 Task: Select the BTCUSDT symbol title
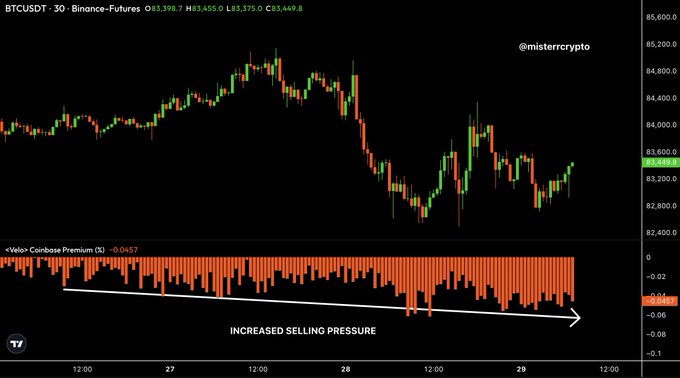[x=26, y=9]
